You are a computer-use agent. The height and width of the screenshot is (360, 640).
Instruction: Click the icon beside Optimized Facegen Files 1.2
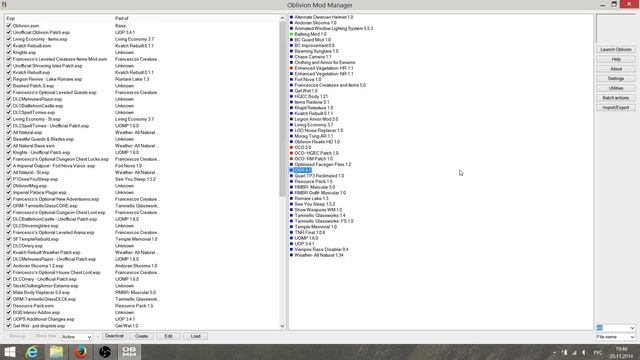[x=291, y=164]
